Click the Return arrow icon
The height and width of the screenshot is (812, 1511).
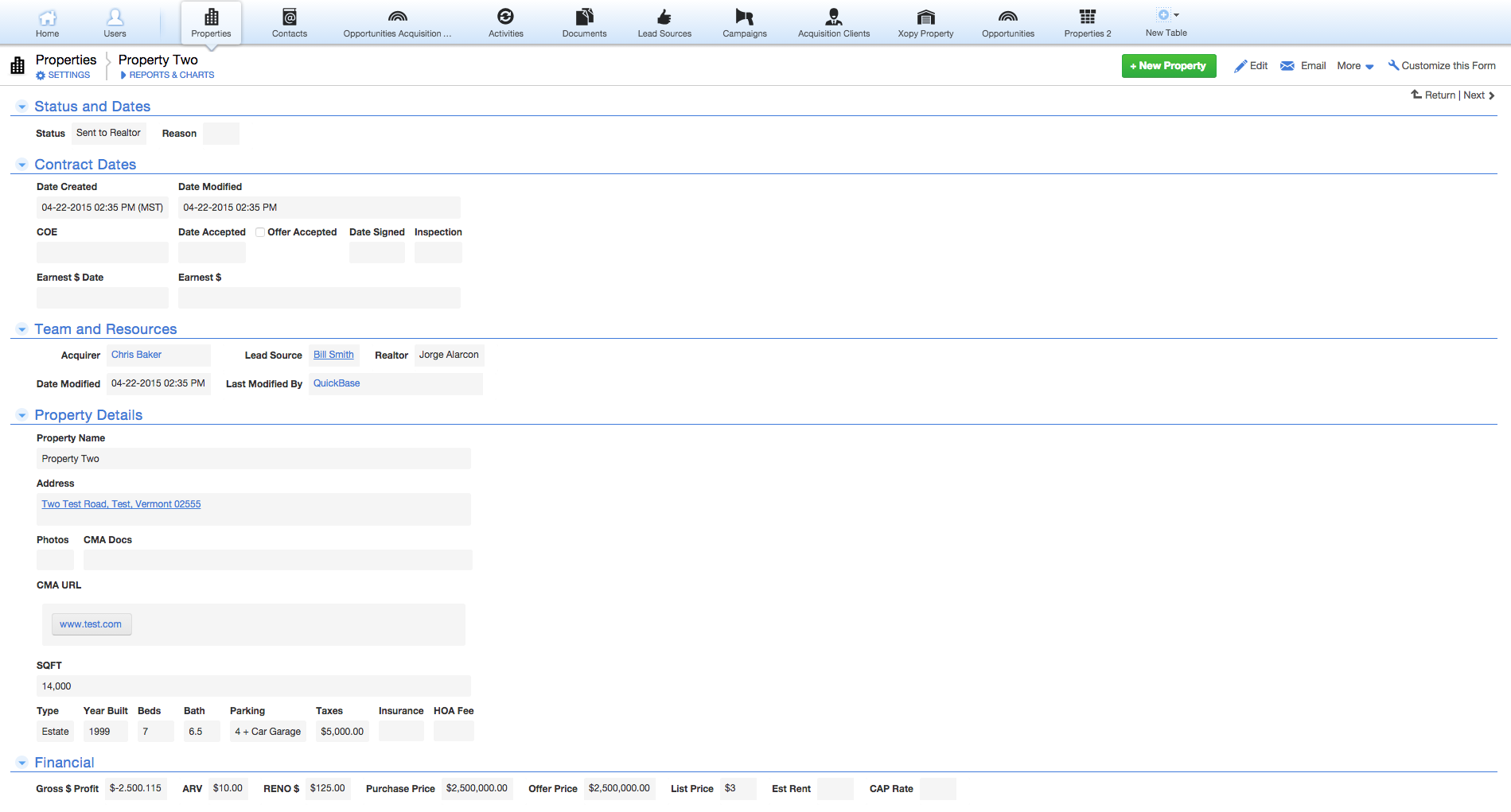tap(1416, 95)
